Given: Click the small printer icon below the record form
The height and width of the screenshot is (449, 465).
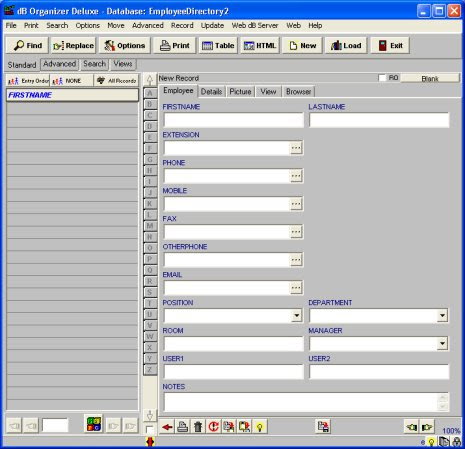Looking at the screenshot, I should [182, 427].
